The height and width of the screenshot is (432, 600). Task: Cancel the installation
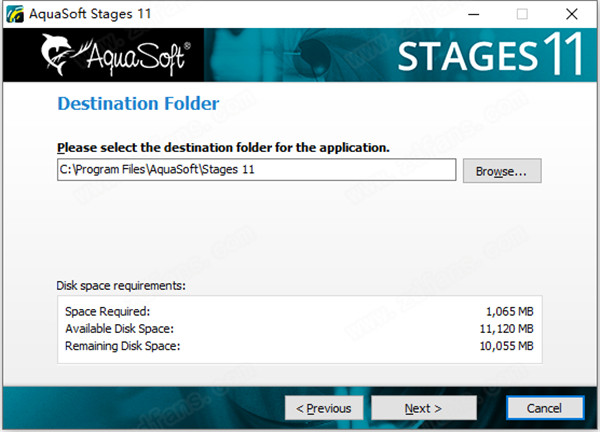click(545, 408)
